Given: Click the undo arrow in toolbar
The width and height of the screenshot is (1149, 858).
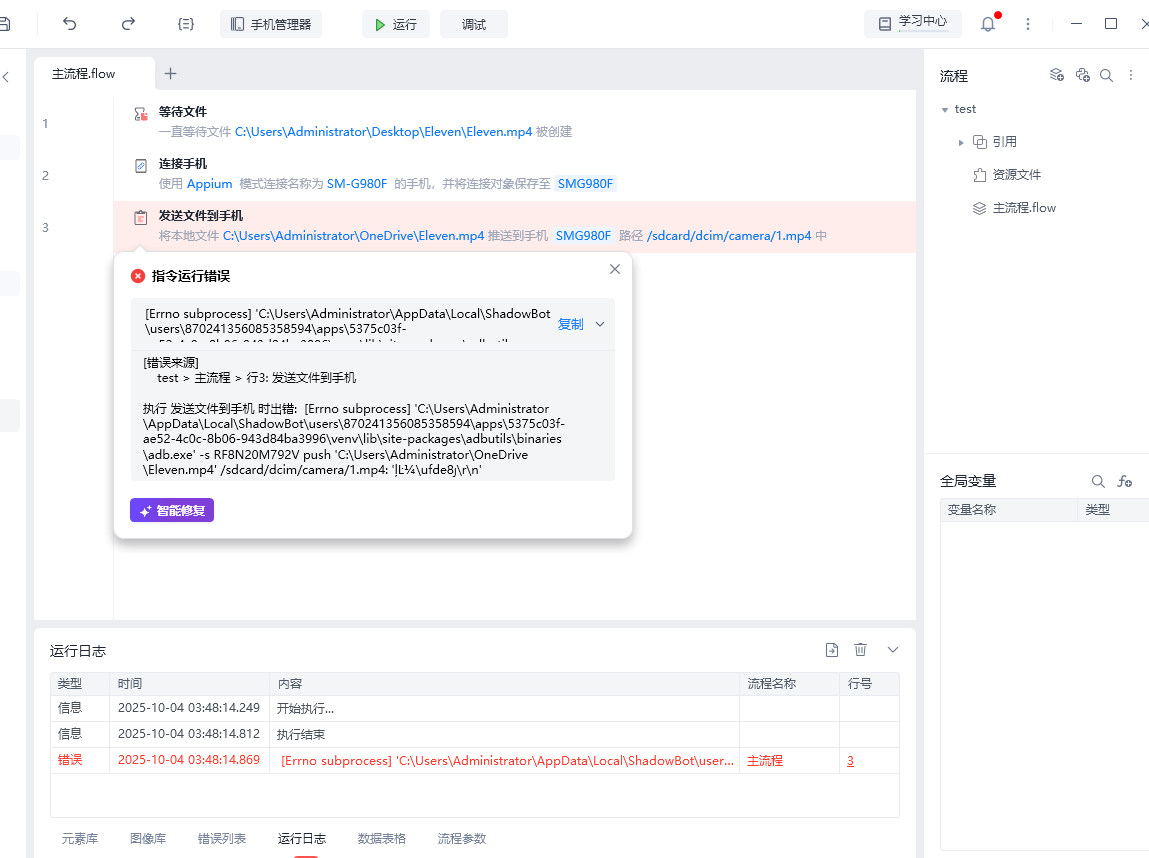Looking at the screenshot, I should 70,24.
